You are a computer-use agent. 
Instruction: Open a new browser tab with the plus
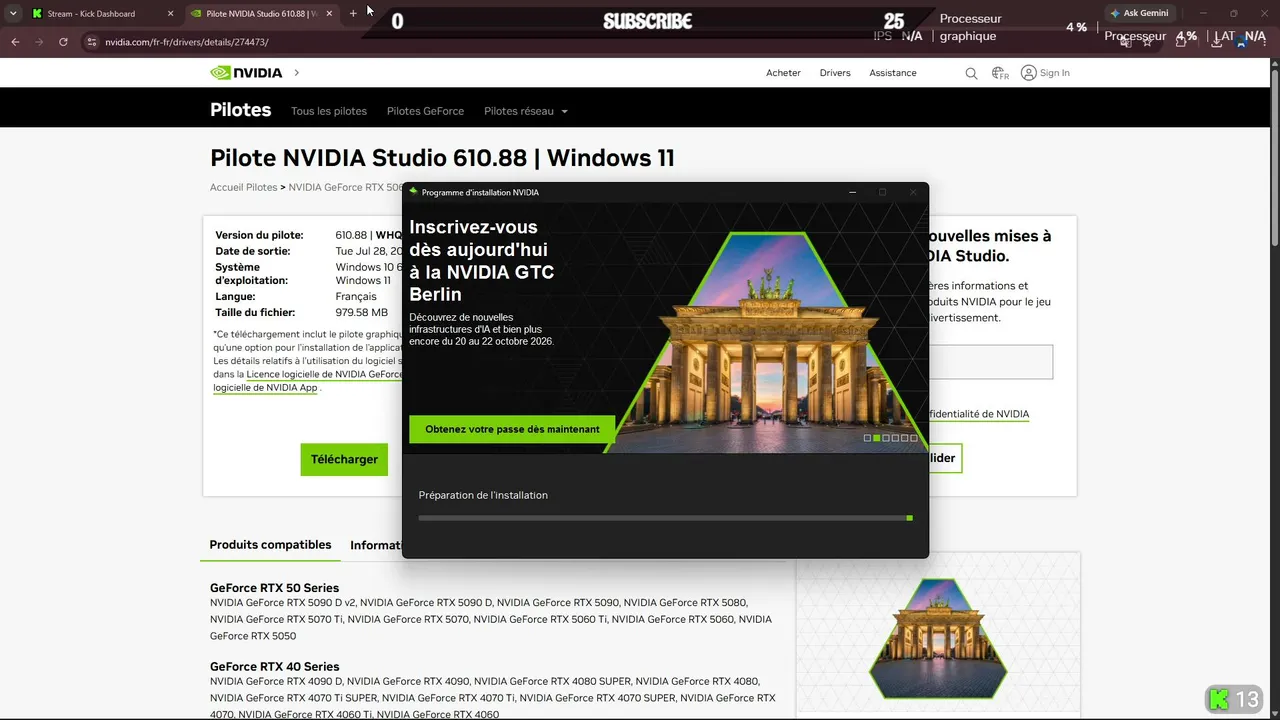(x=353, y=14)
